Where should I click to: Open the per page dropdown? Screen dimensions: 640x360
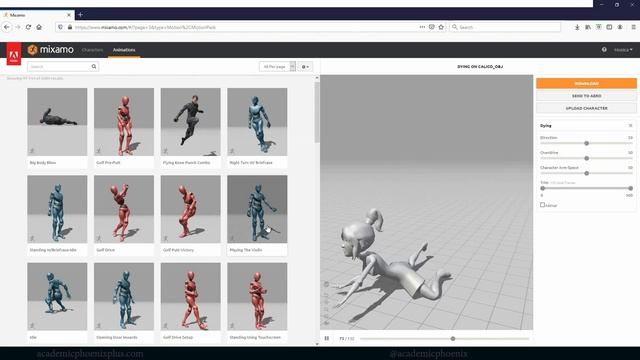[277, 67]
